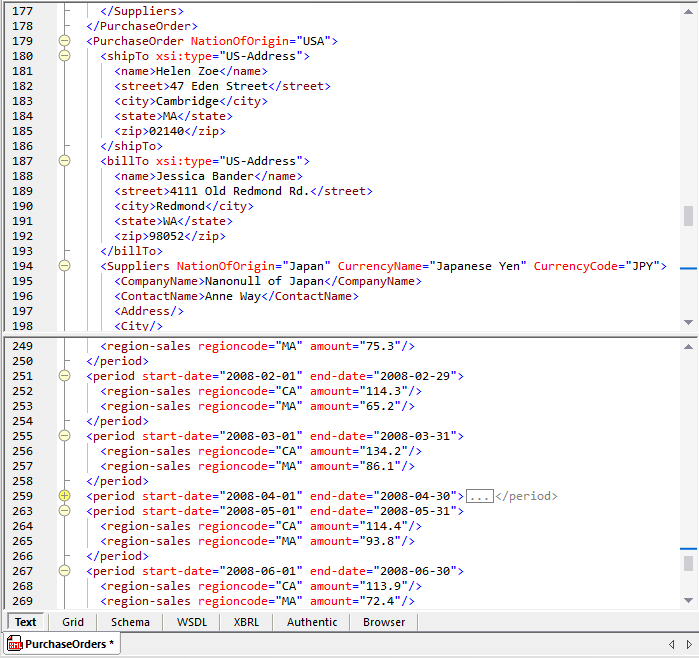Screen dimensions: 699x658
Task: Collapse the PurchaseOrder element at line 179
Action: (x=65, y=41)
